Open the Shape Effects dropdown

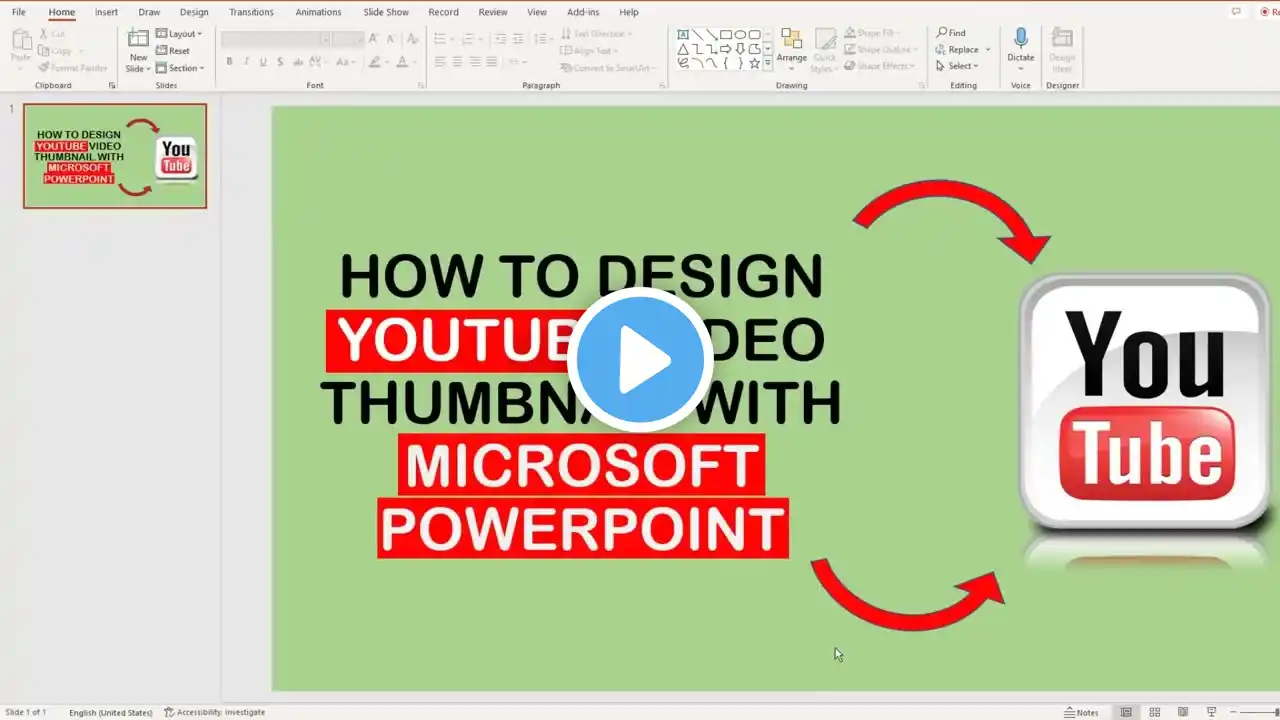pyautogui.click(x=879, y=66)
